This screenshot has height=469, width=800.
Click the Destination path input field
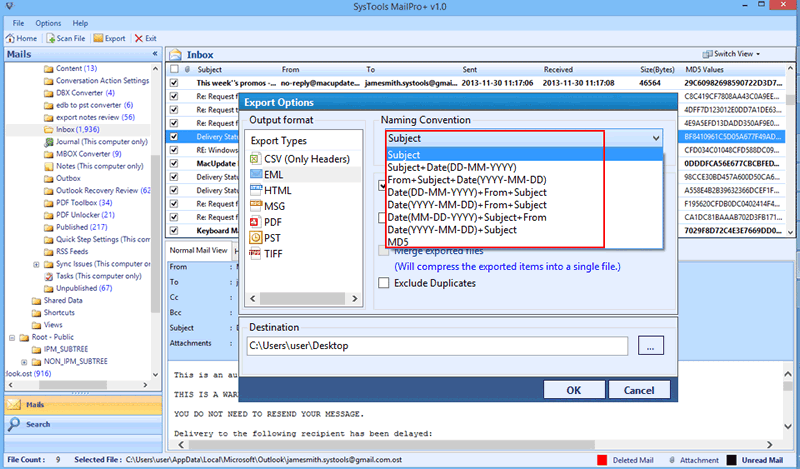[x=437, y=345]
